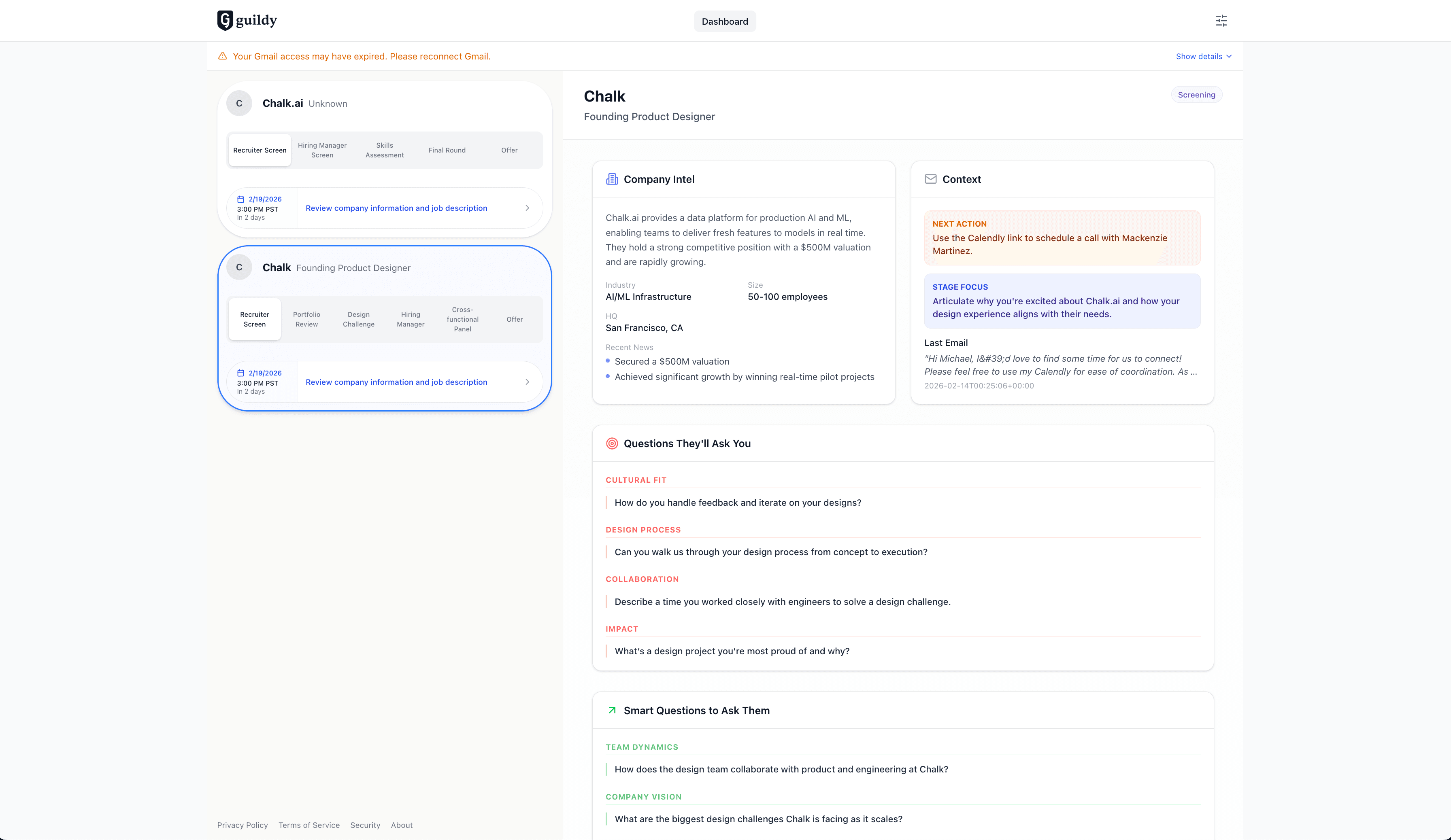Select the Design Challenge stage tab

[x=358, y=319]
